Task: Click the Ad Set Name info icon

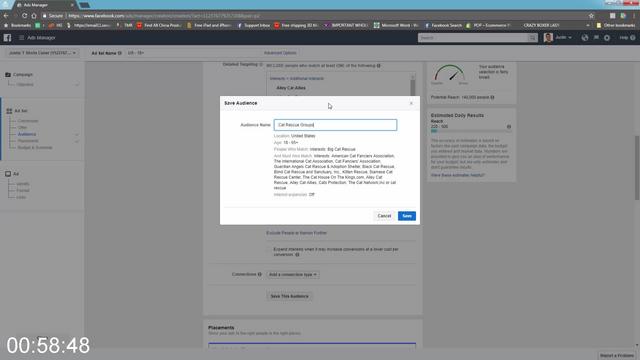Action: [120, 53]
